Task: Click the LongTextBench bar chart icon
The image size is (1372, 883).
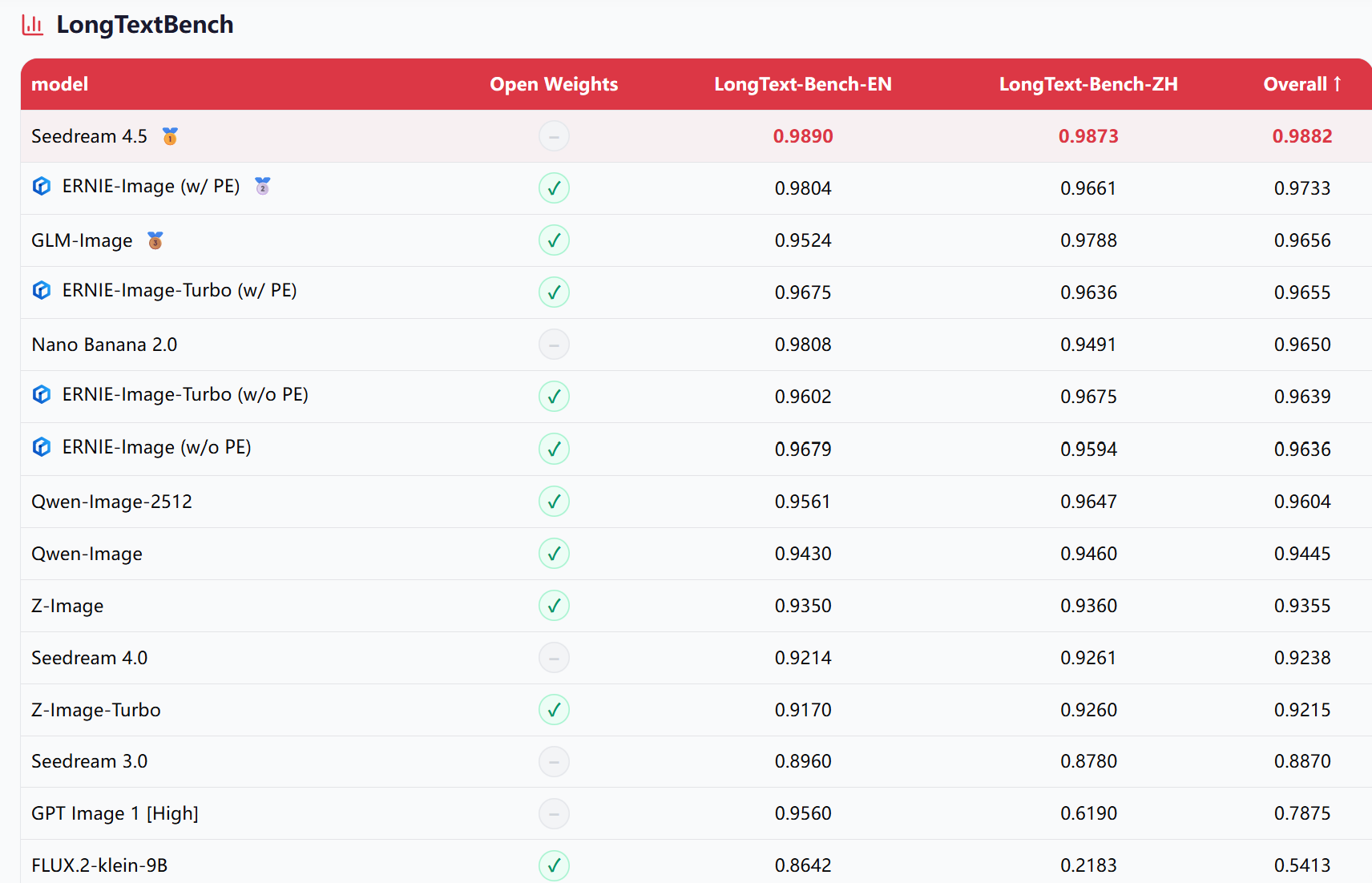Action: coord(33,25)
